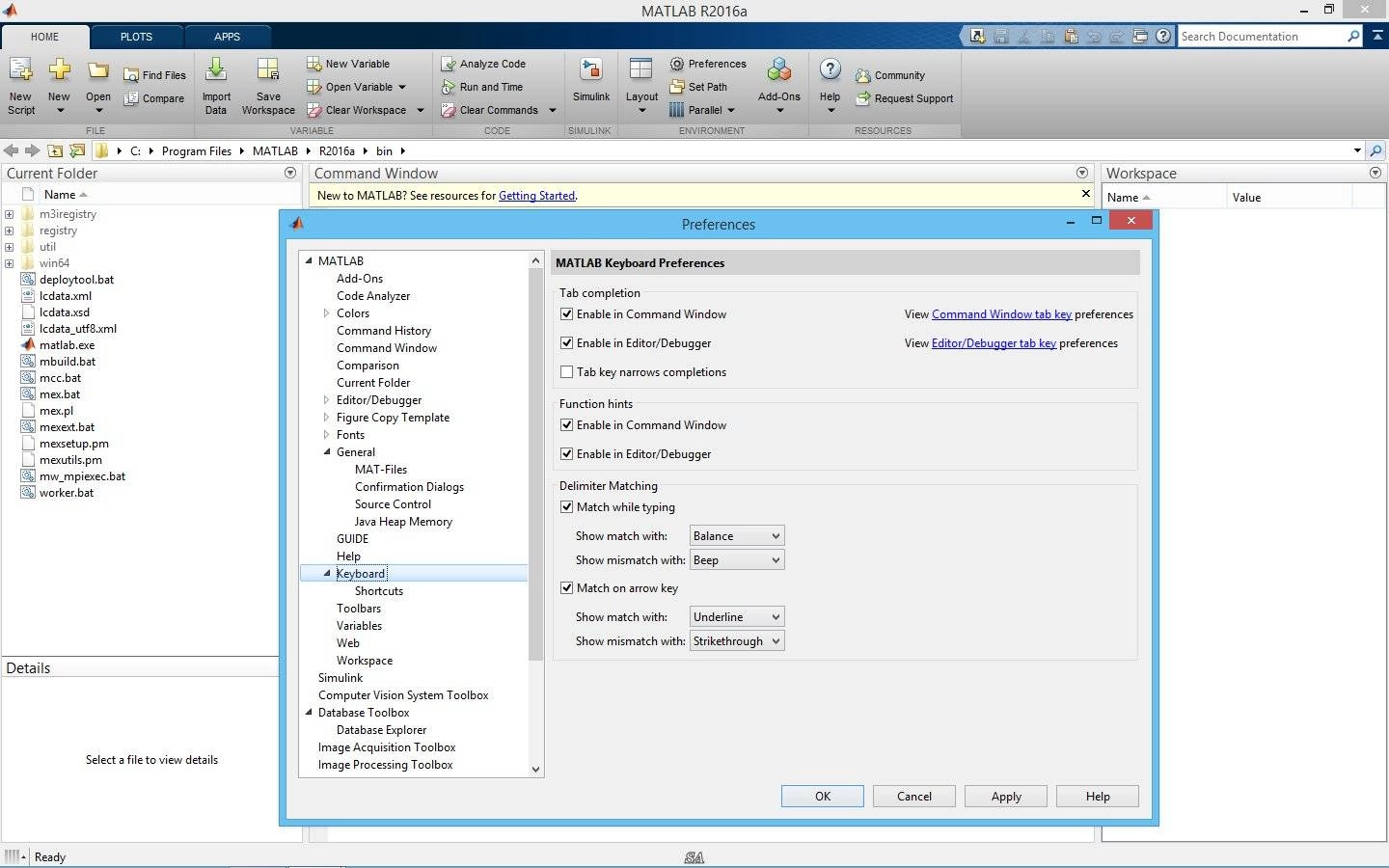The image size is (1389, 868).
Task: Create a New Variable
Action: point(348,64)
